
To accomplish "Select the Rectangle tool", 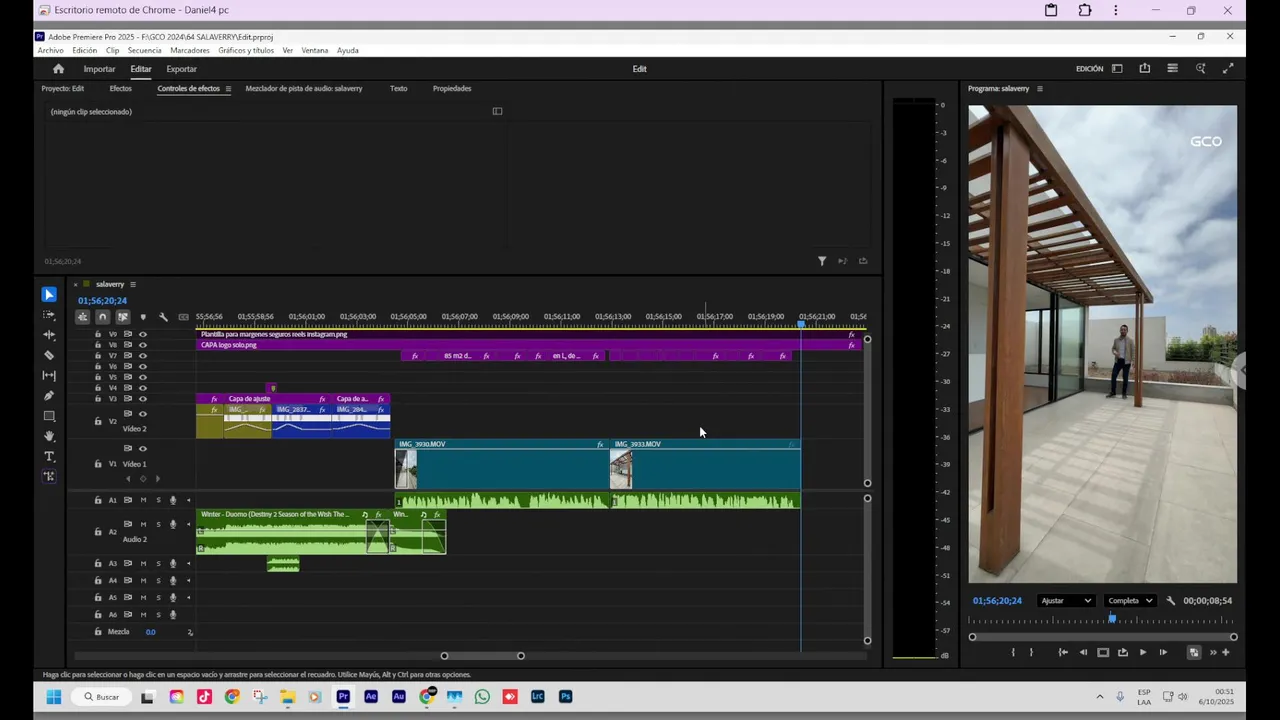I will [x=49, y=416].
